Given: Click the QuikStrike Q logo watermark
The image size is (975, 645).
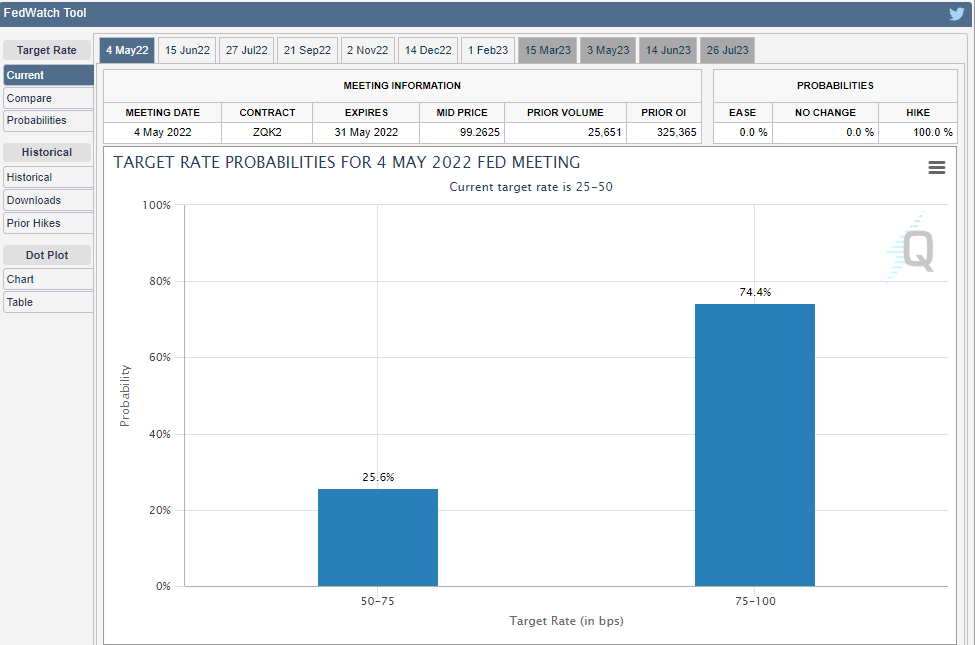Looking at the screenshot, I should pos(915,249).
